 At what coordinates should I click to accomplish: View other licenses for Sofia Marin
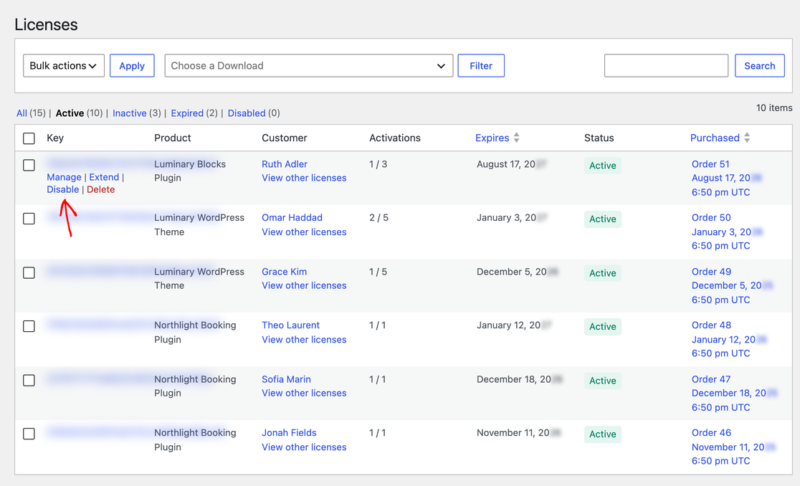(304, 393)
